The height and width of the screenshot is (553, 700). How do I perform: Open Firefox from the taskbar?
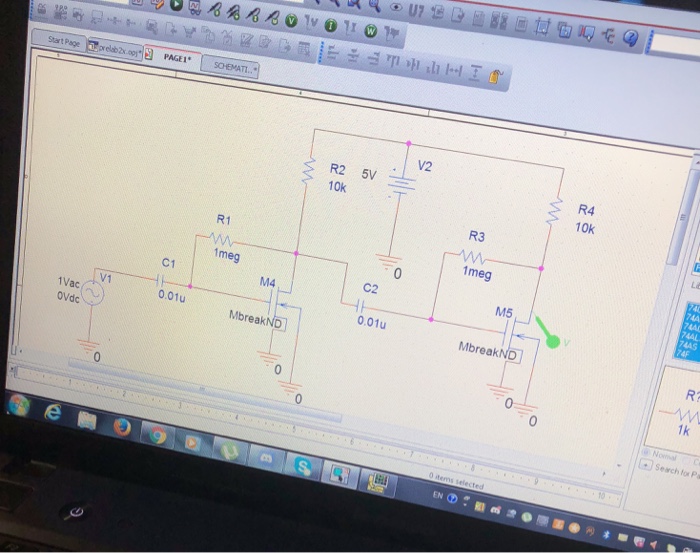tap(122, 427)
